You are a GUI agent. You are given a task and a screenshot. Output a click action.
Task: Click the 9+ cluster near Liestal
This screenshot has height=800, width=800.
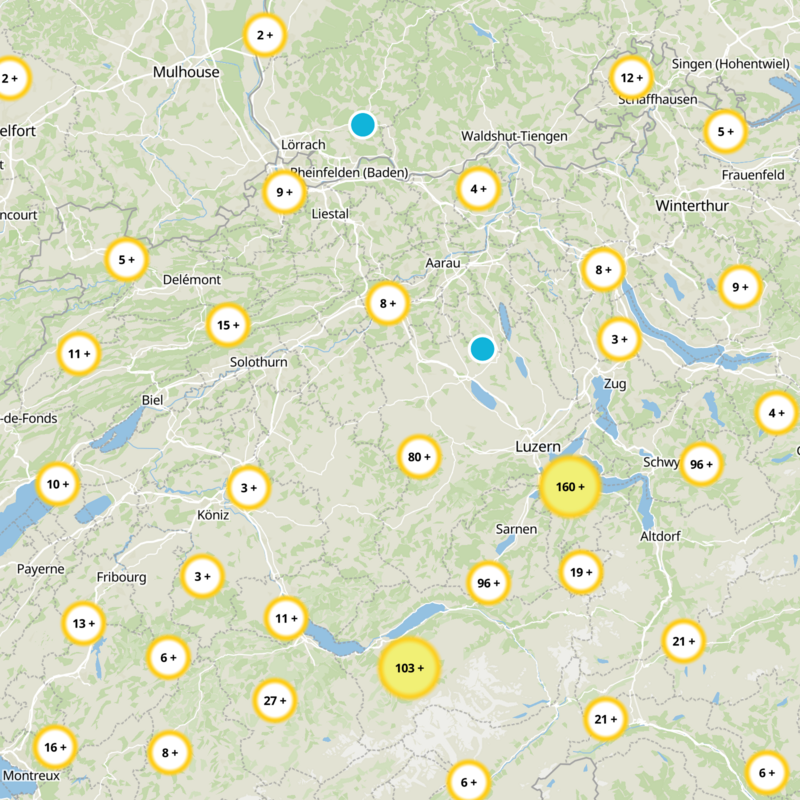point(285,192)
